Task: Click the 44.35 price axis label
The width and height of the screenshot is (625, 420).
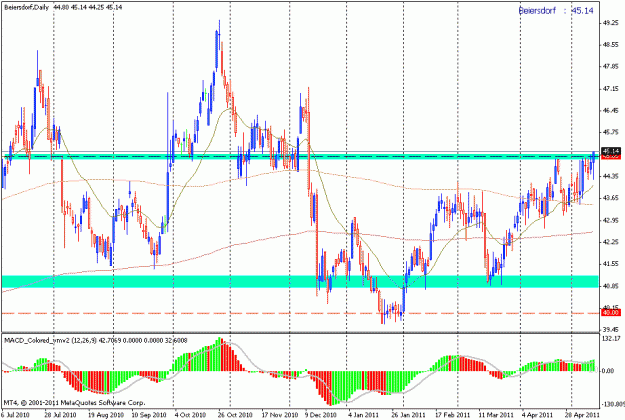Action: point(611,176)
